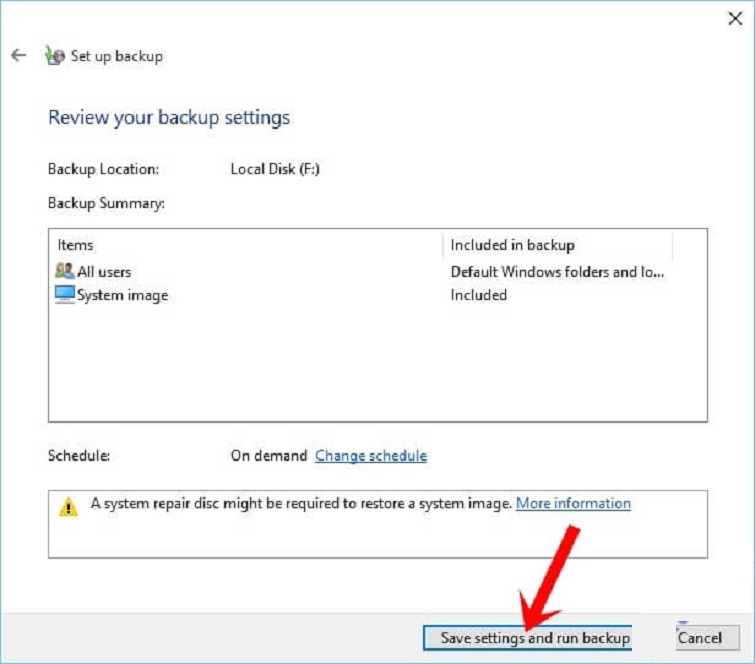Click the 'Backup Location:' label
Viewport: 755px width, 664px height.
click(x=104, y=169)
